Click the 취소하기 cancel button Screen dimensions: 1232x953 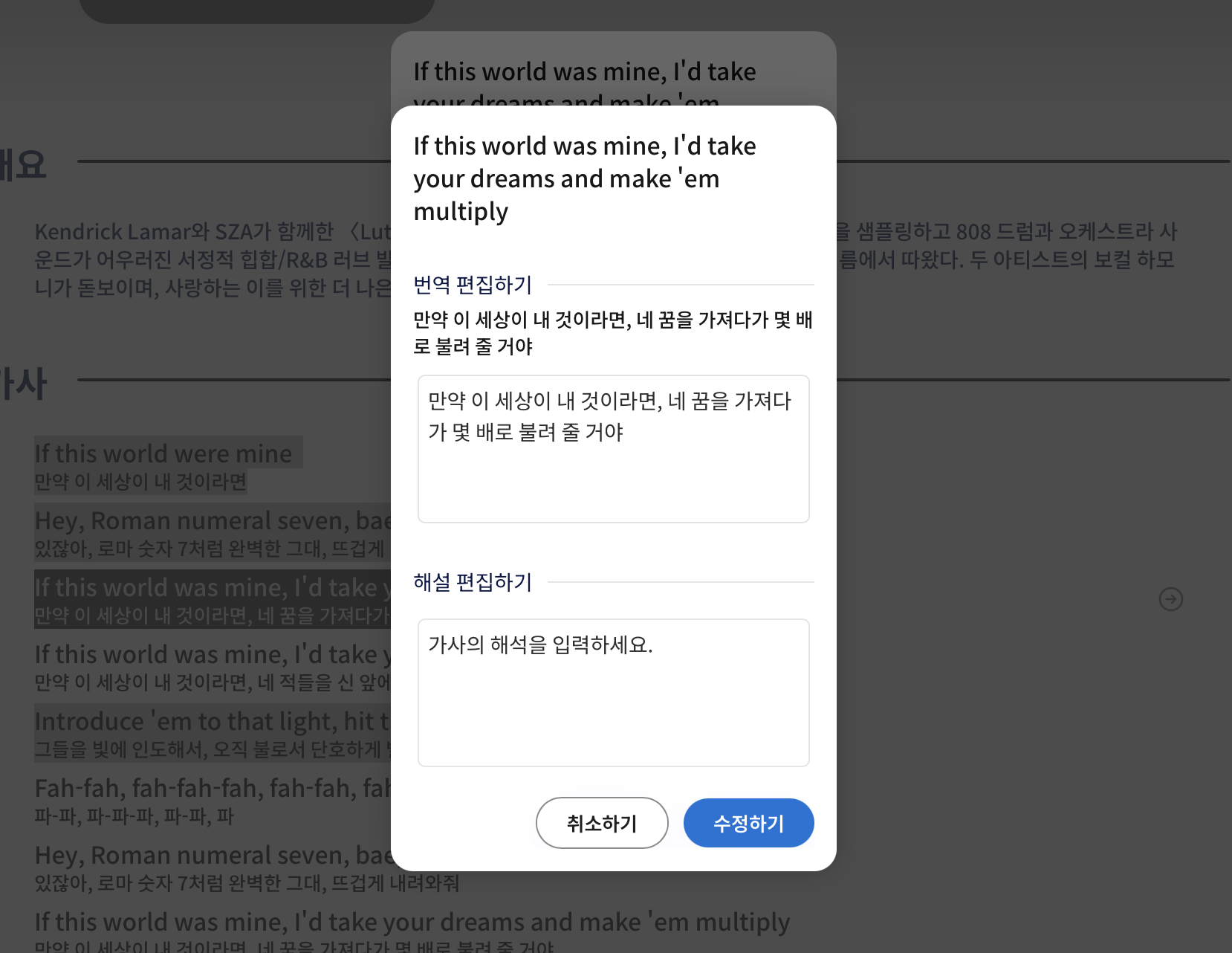tap(602, 823)
